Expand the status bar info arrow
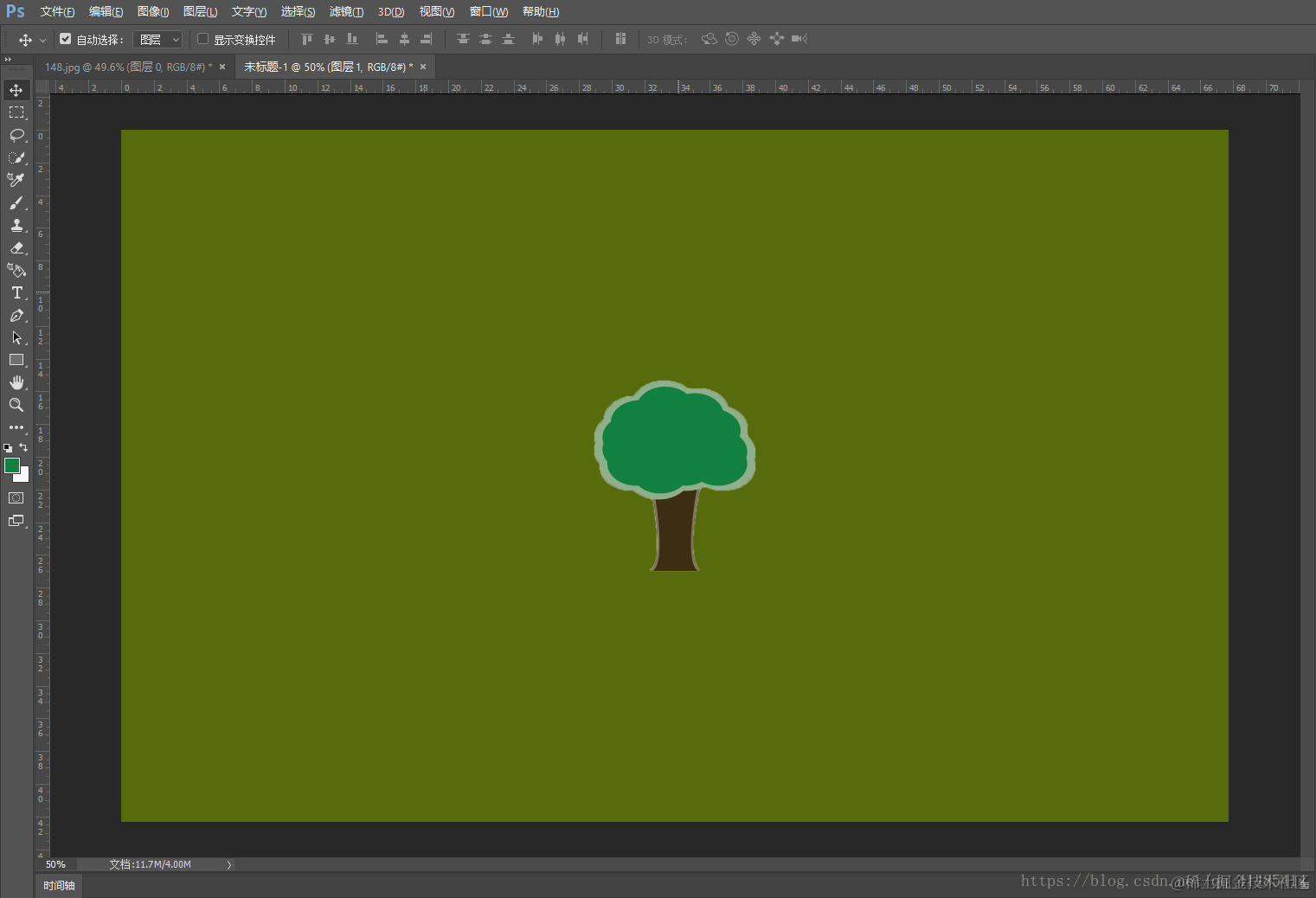The width and height of the screenshot is (1316, 898). [229, 864]
